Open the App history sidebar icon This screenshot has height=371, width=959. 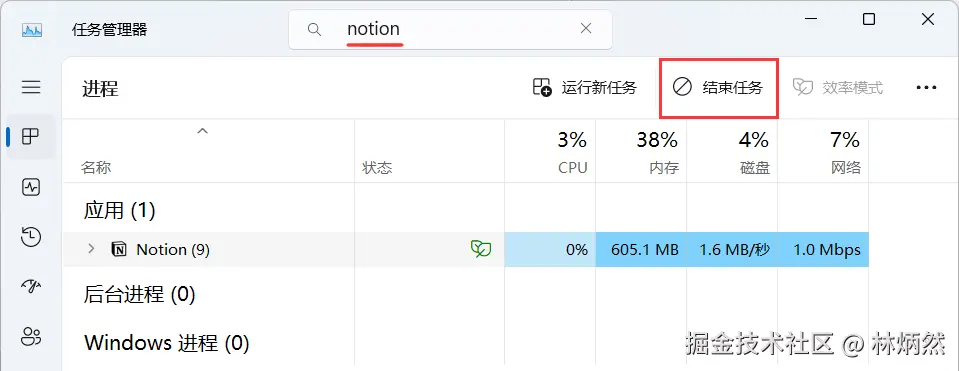coord(31,237)
